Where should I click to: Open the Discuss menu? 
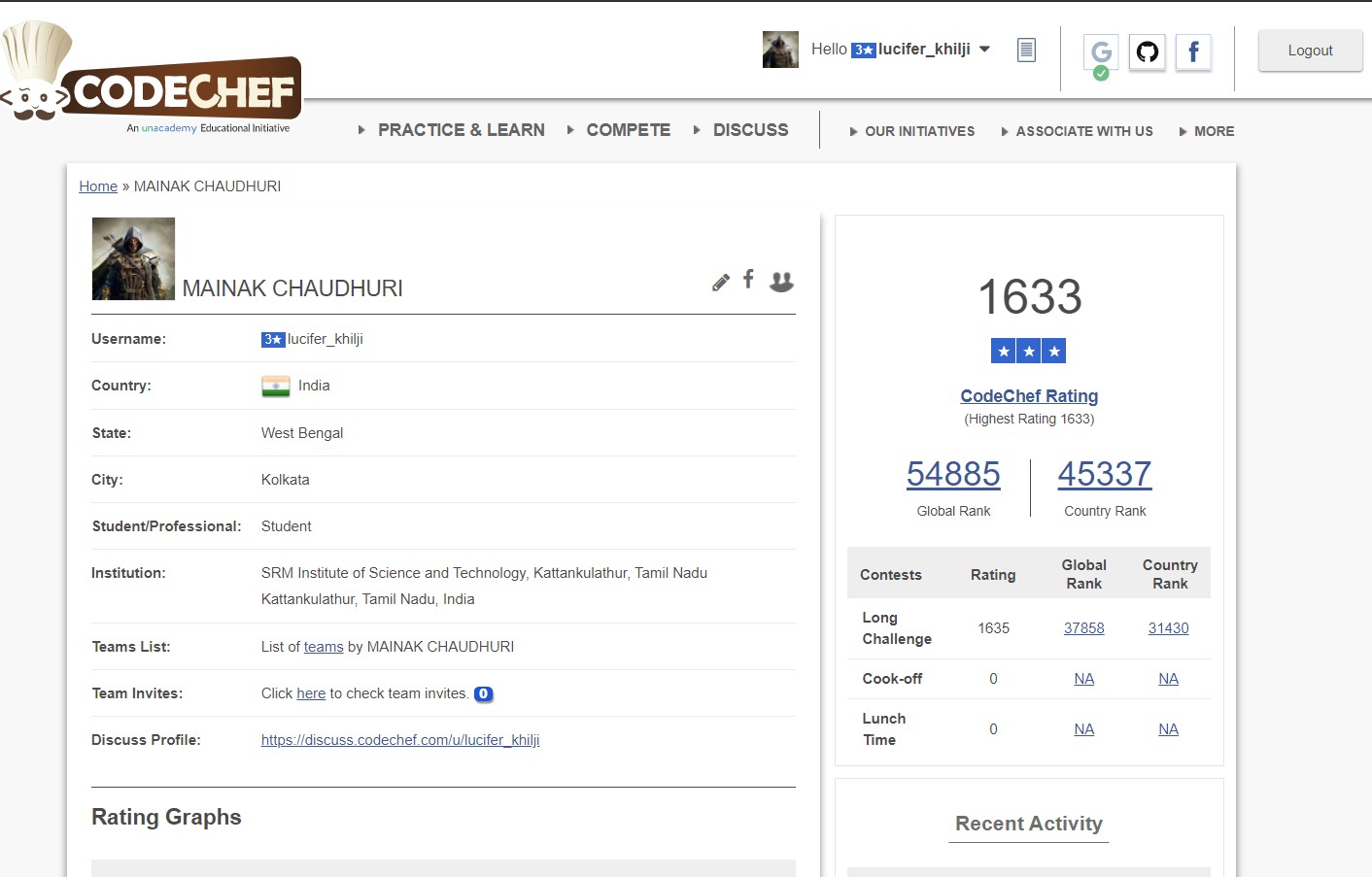pyautogui.click(x=750, y=130)
